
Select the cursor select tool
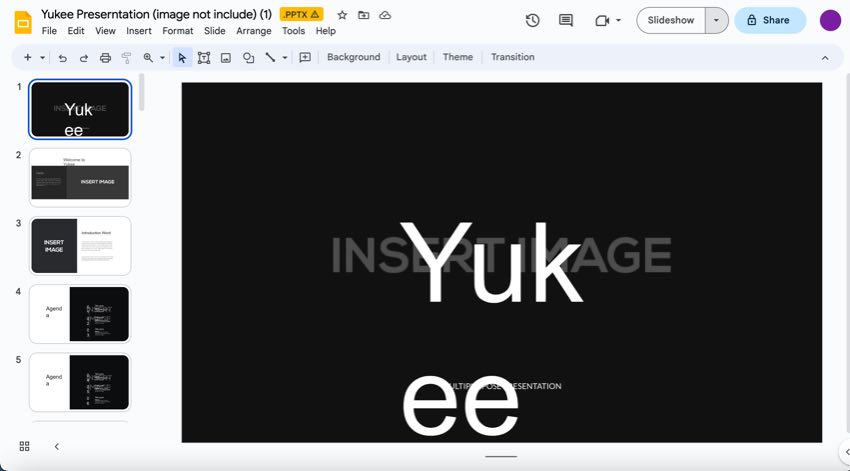coord(182,58)
